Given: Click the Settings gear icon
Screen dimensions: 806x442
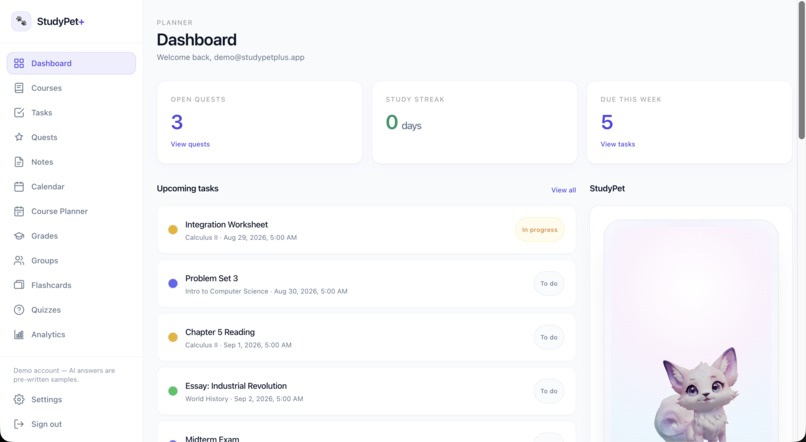Looking at the screenshot, I should [19, 399].
